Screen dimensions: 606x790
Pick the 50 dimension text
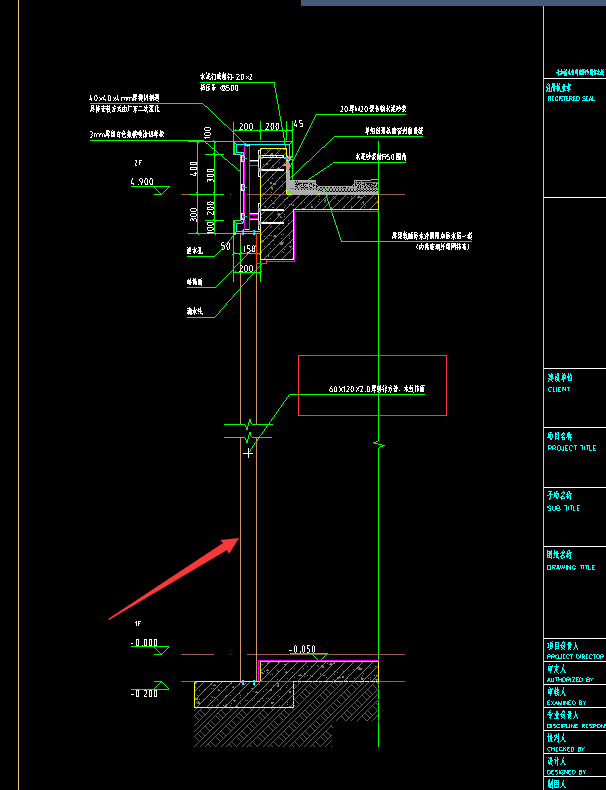[x=226, y=246]
